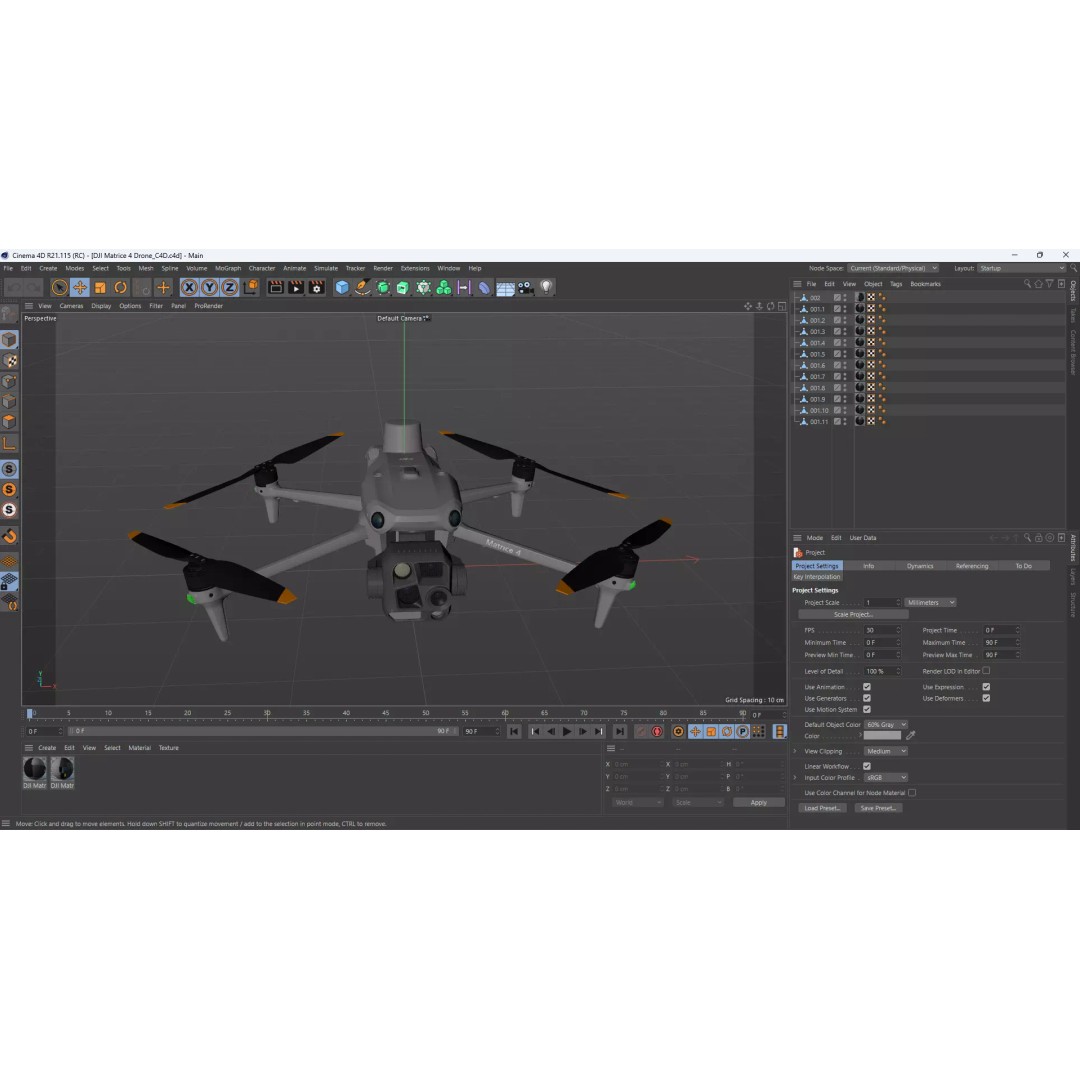
Task: Switch the coordinate system icon
Action: (x=251, y=287)
